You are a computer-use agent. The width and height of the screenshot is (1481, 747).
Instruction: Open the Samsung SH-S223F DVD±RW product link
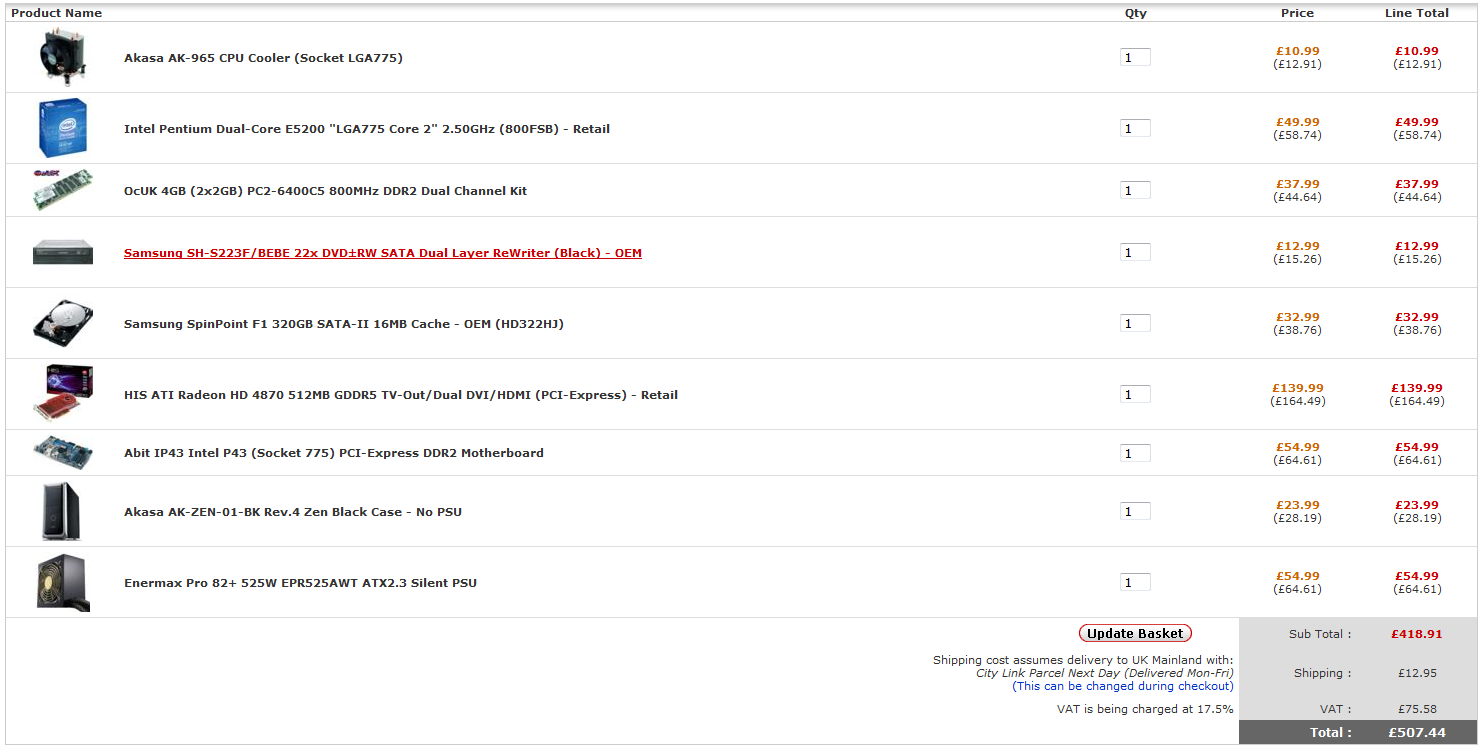(x=382, y=253)
